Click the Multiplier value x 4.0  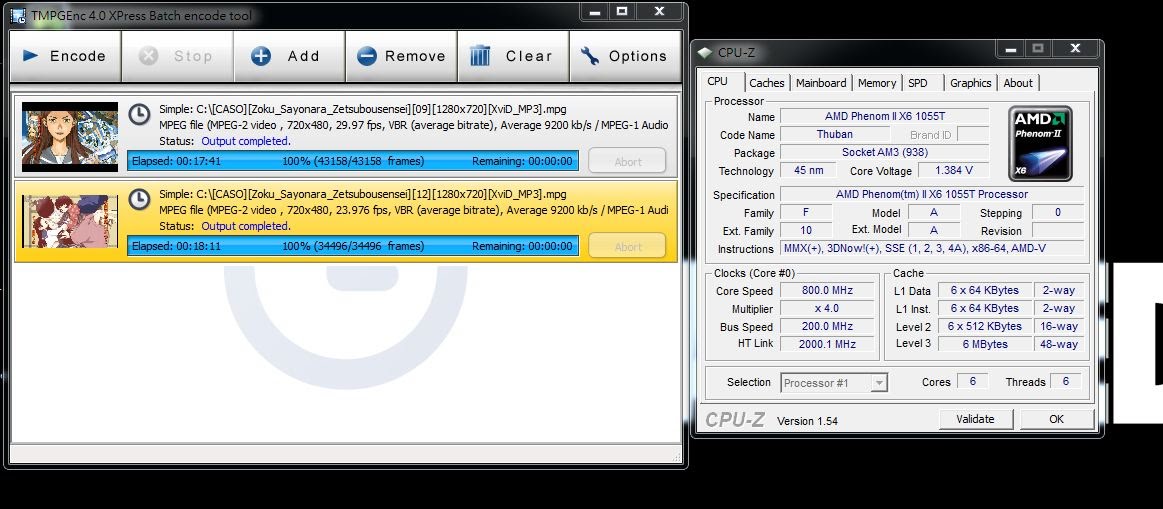coord(828,309)
